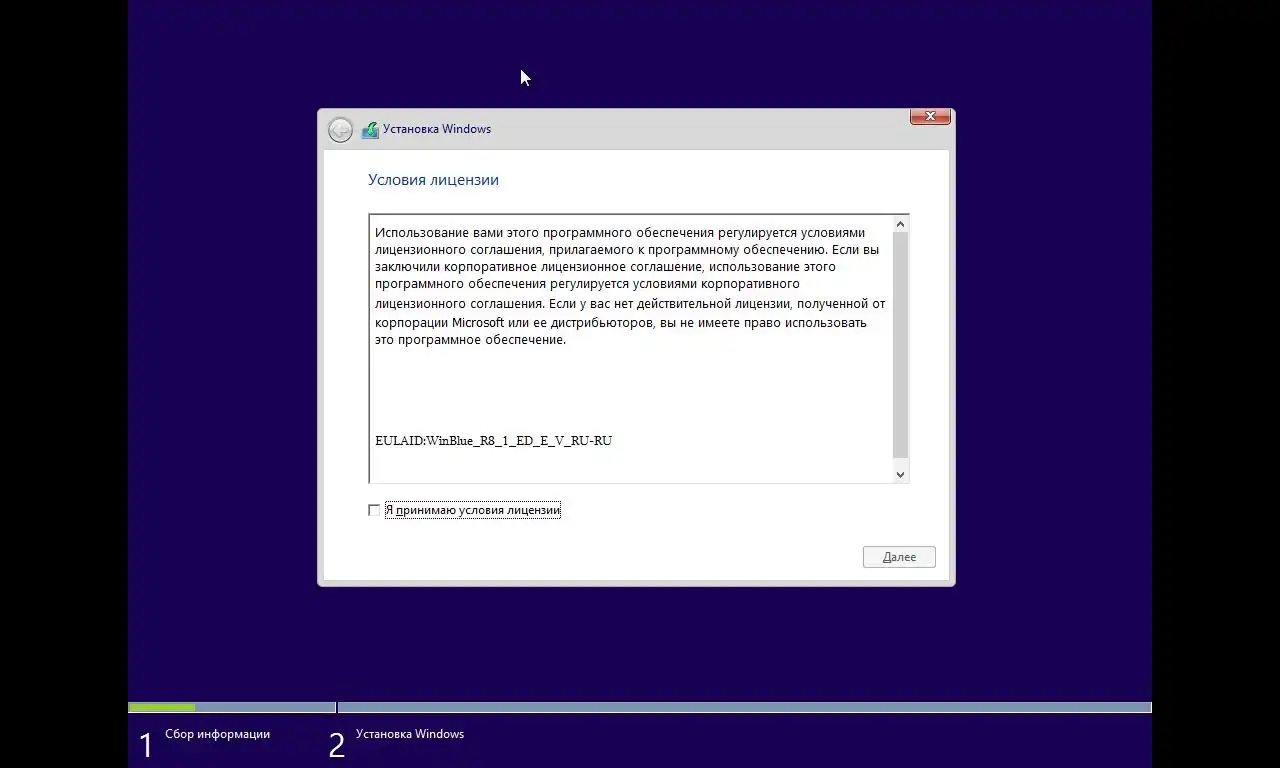Click the 'Установка Windows' title bar text
Image resolution: width=1280 pixels, height=768 pixels.
pyautogui.click(x=437, y=129)
